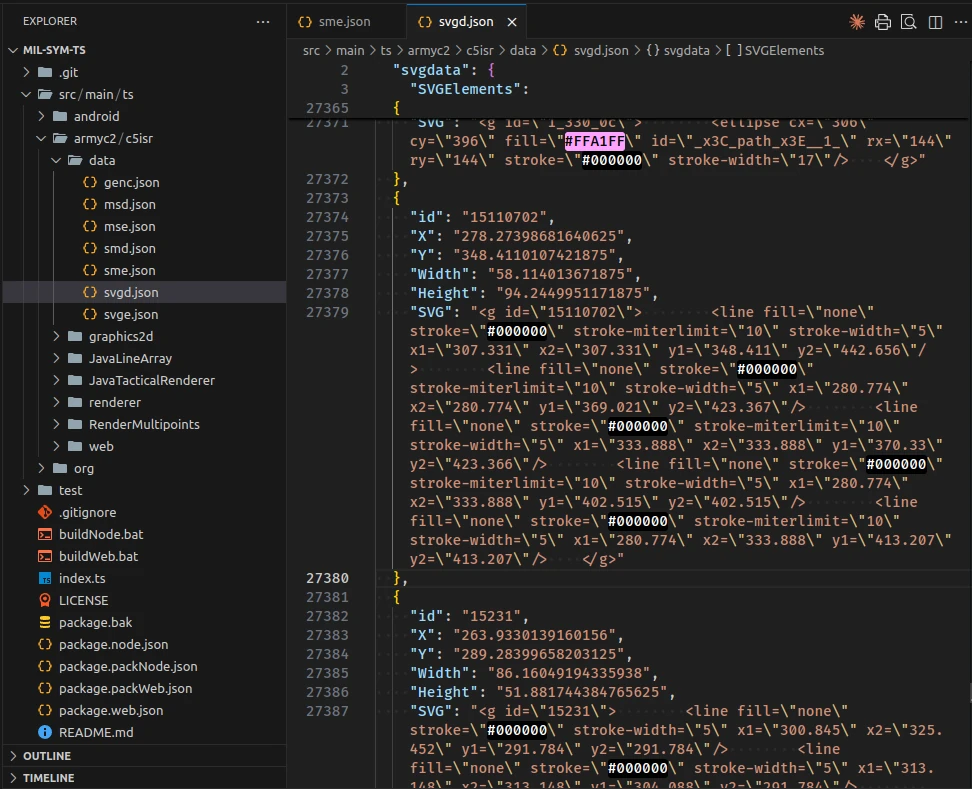
Task: Collapse the data folder in Explorer
Action: coord(57,160)
